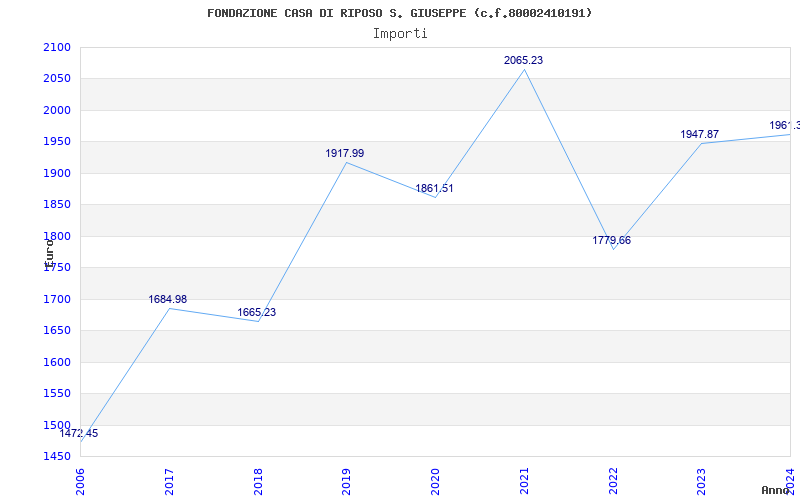Viewport: 800px width, 500px height.
Task: Click the x-axis year label 2022
Action: pos(613,481)
